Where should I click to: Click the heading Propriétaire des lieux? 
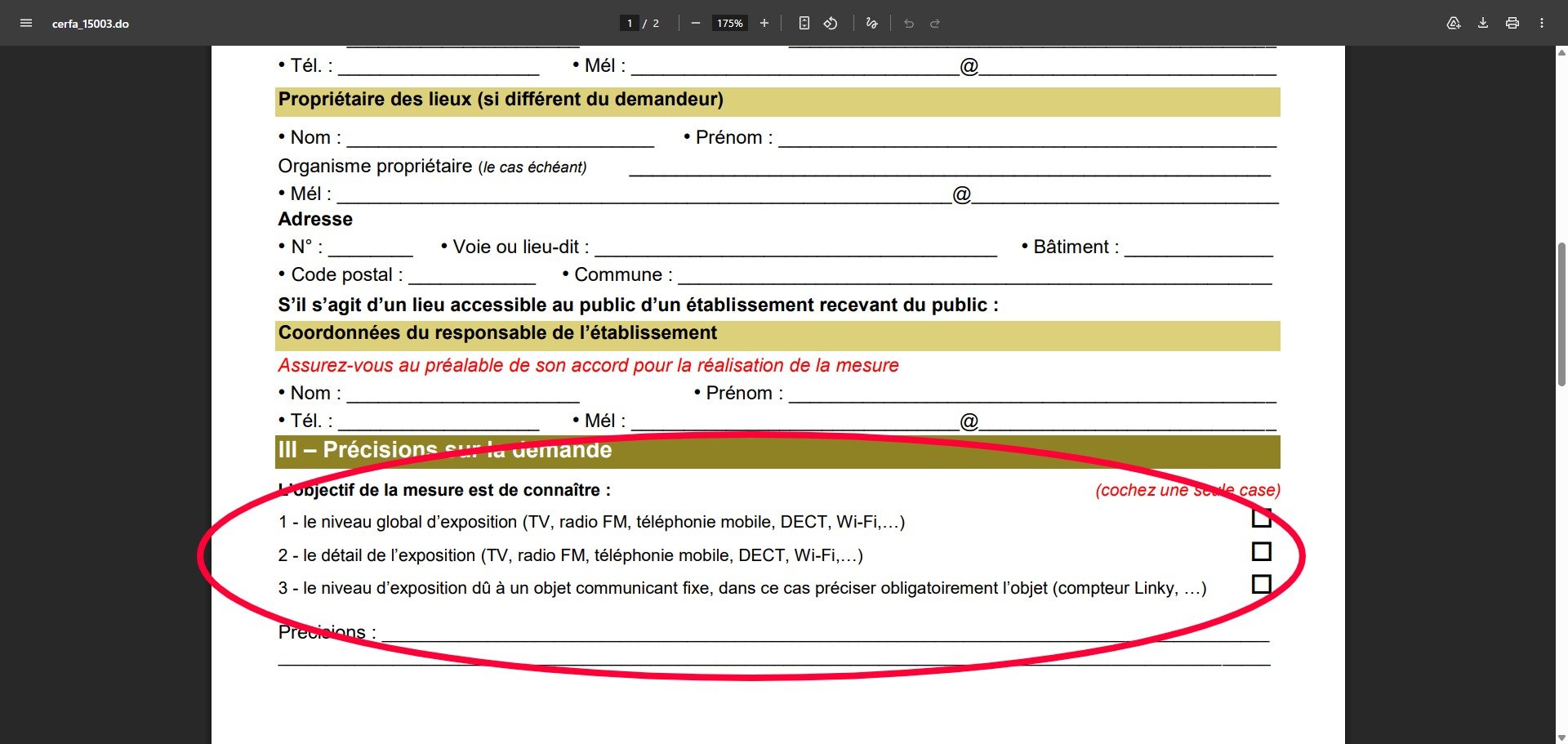501,100
